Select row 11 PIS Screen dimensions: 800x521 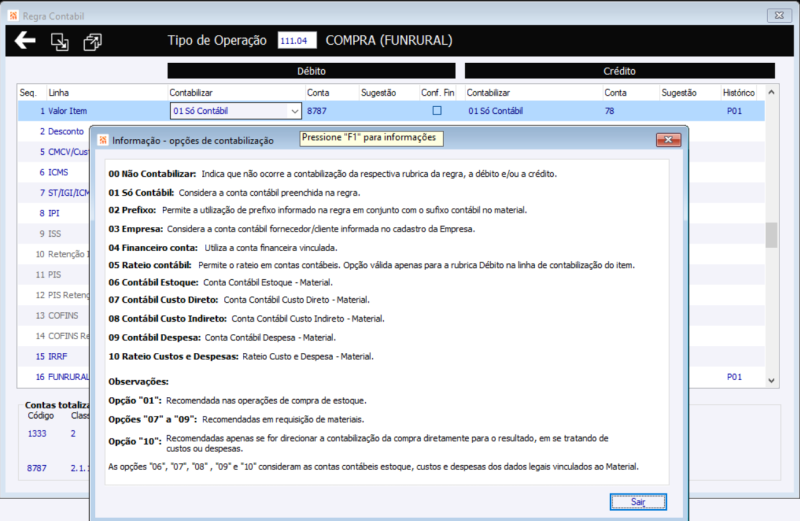pos(55,275)
